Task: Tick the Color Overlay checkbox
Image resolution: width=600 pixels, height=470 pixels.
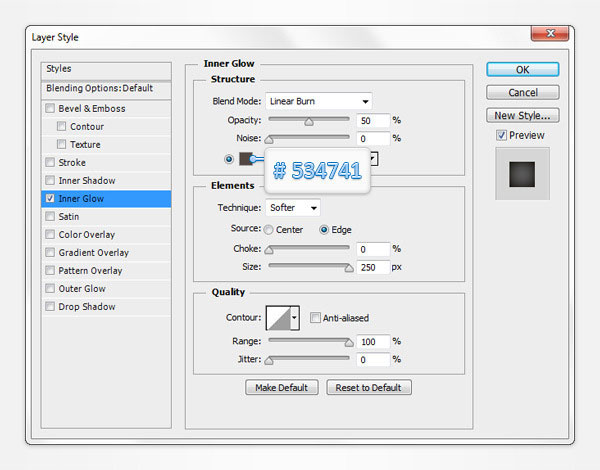Action: pos(50,234)
